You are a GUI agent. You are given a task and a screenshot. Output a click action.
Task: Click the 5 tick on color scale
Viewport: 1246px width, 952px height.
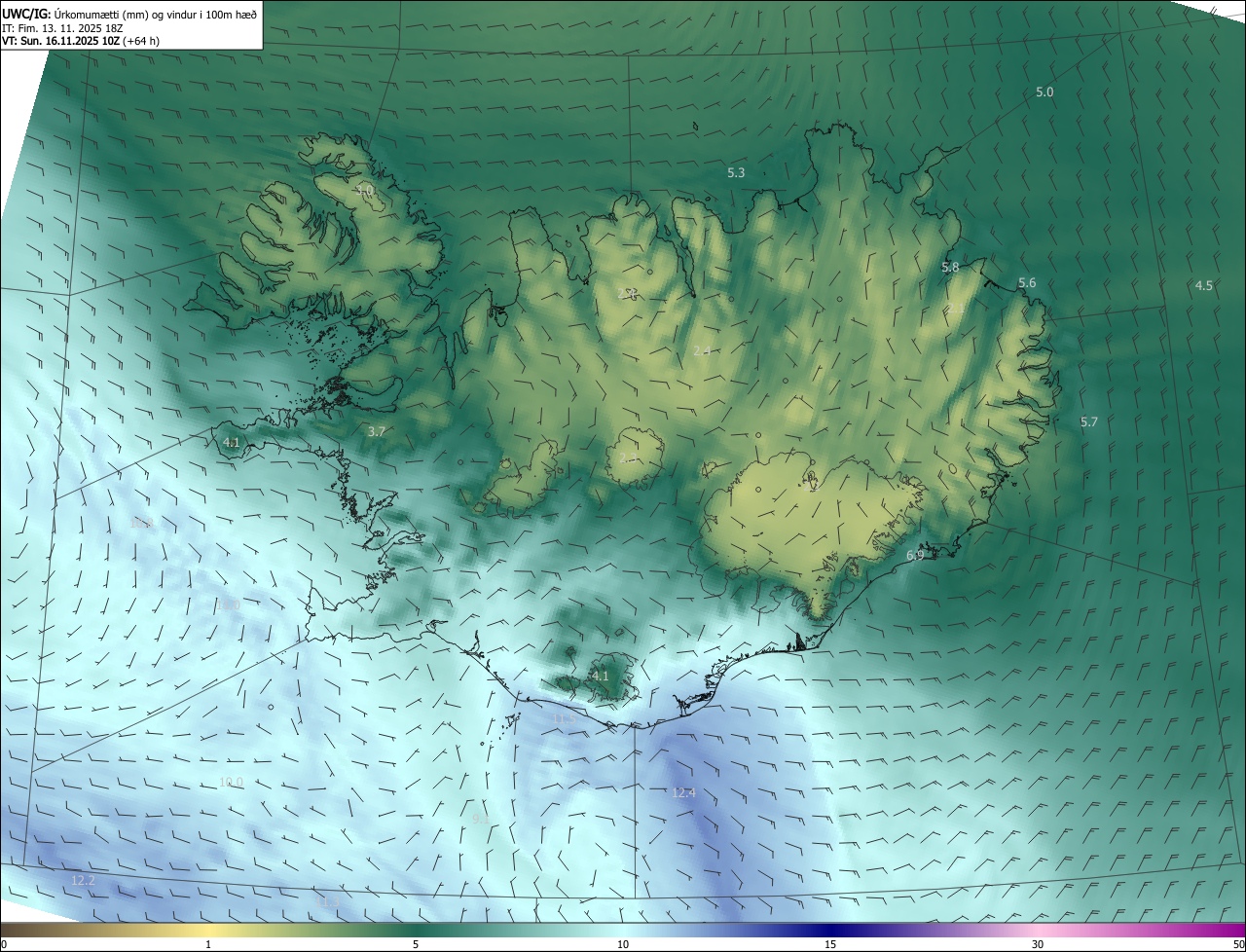416,943
